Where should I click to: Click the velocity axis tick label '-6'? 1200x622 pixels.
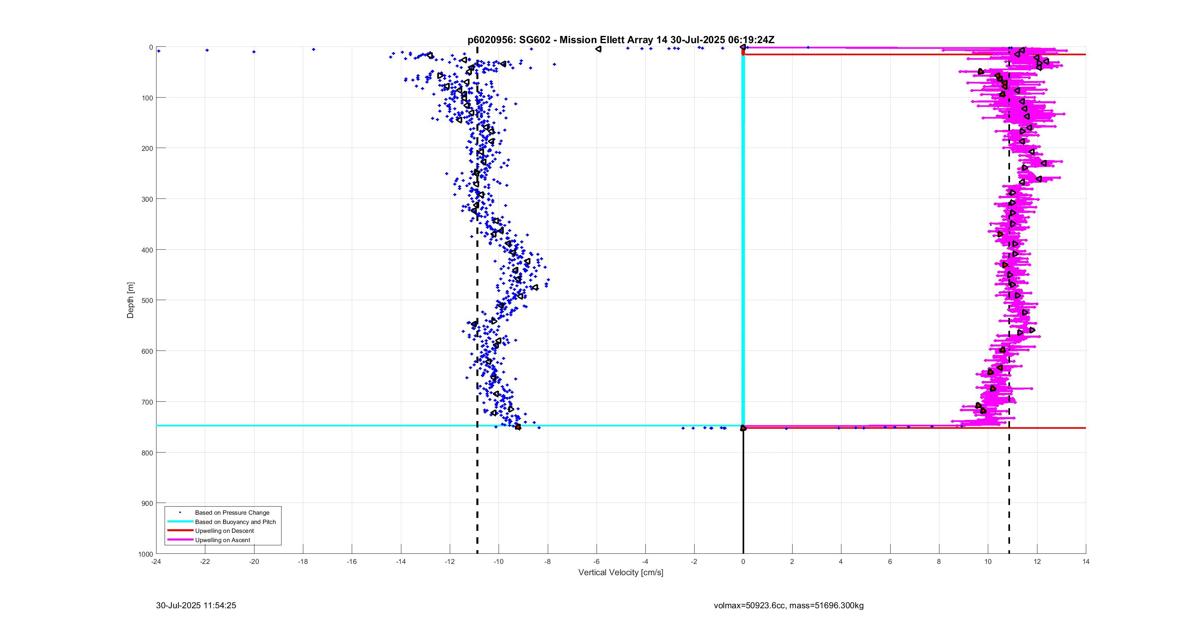click(597, 562)
